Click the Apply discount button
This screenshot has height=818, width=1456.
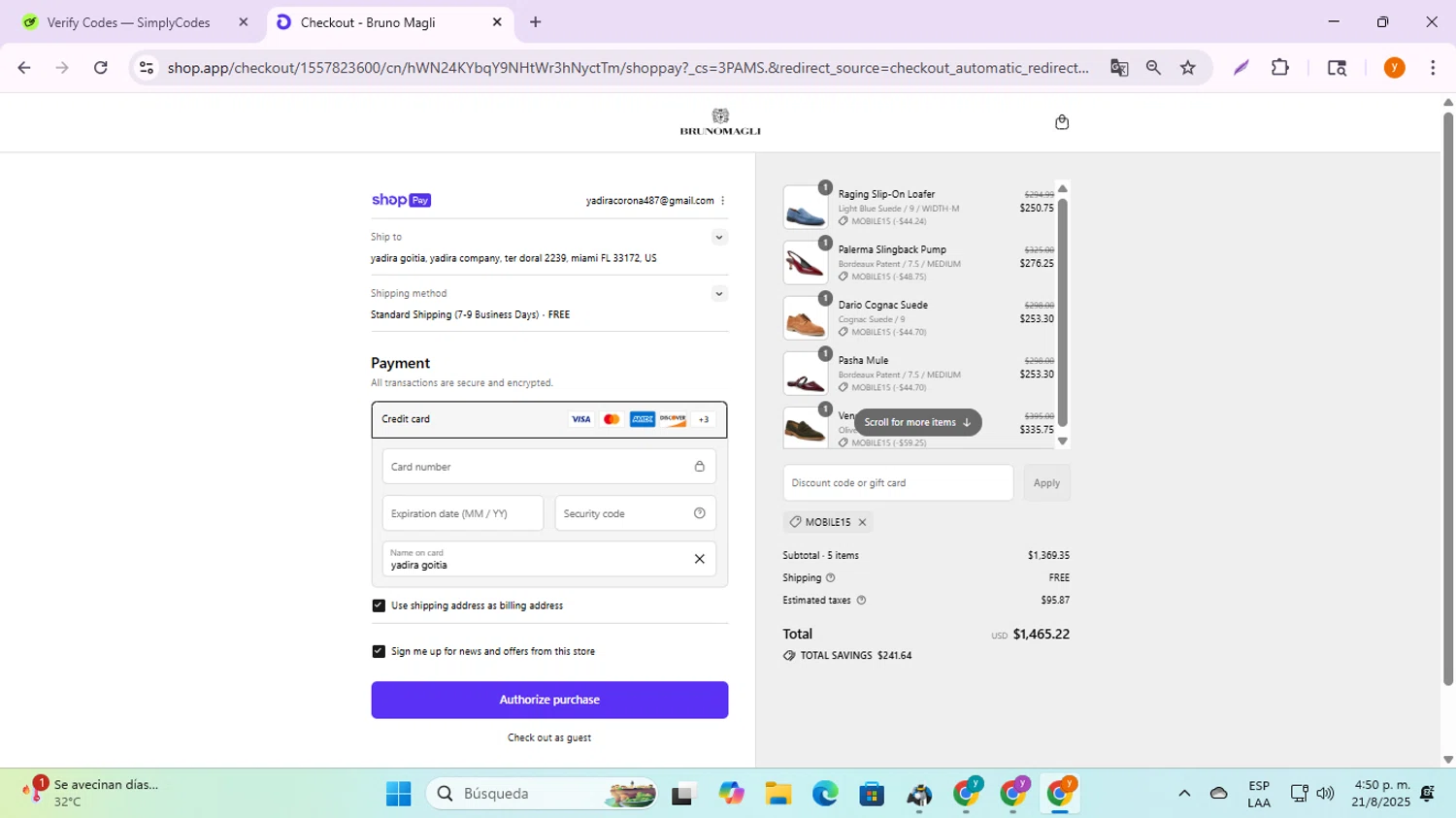(1046, 482)
